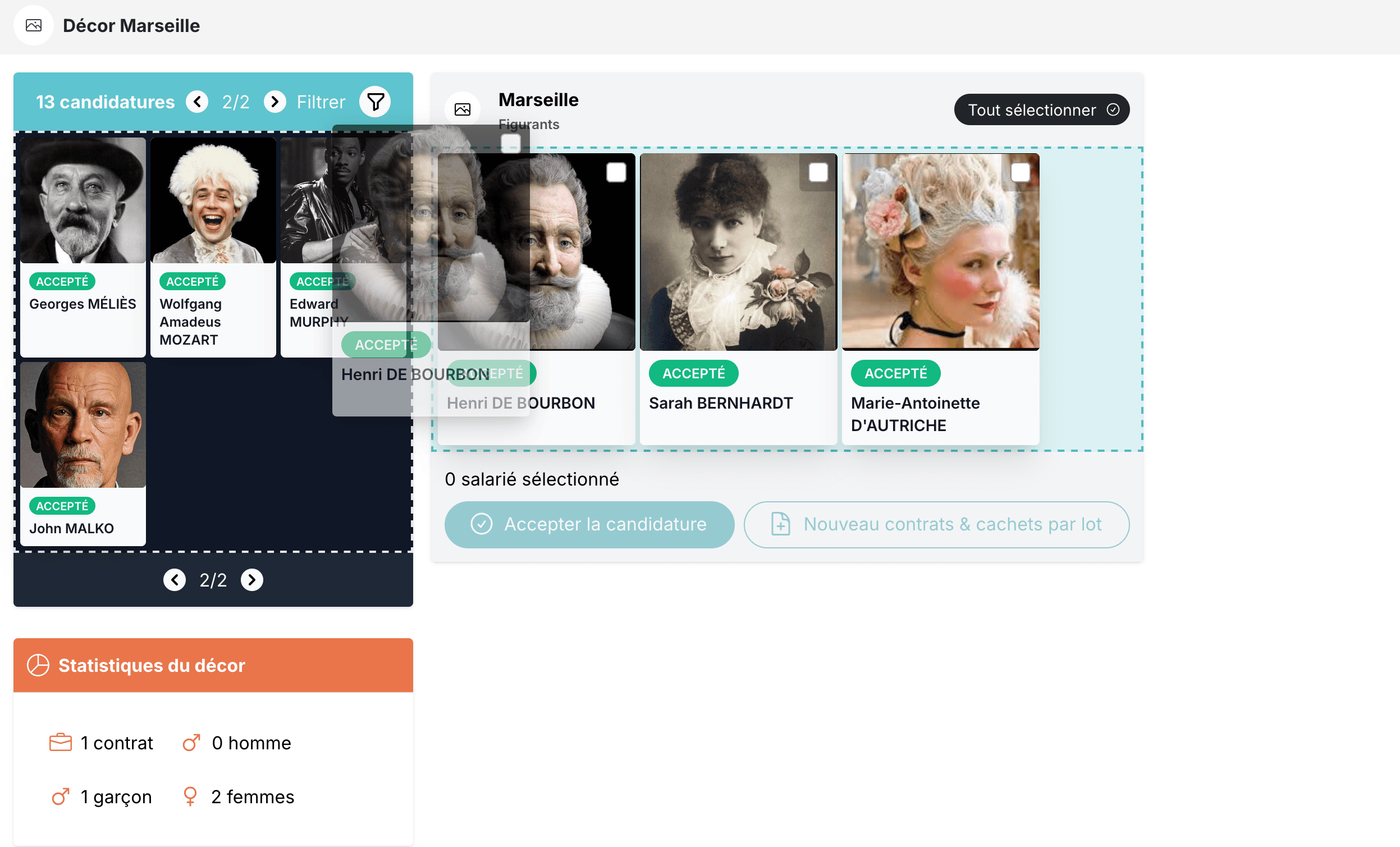
Task: Check the box on Henri DE BOURBON card
Action: 616,172
